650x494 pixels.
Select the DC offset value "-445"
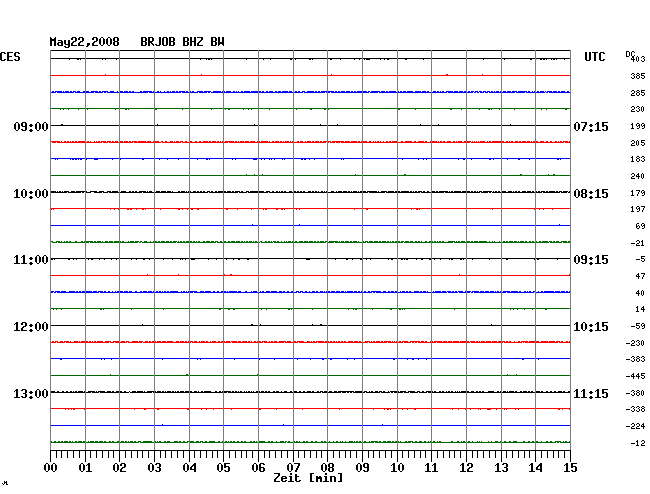[635, 376]
